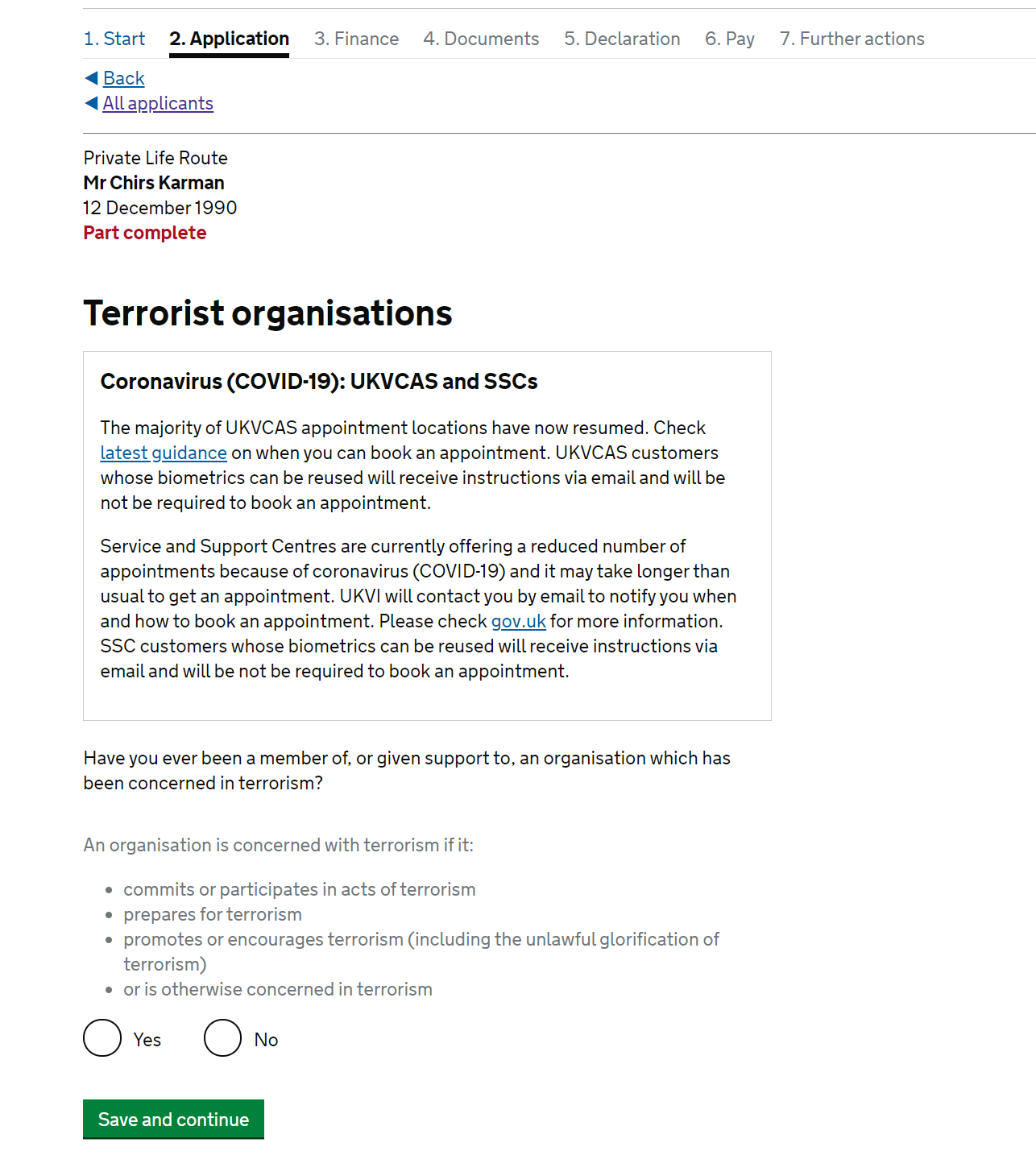Click the arrow icon beside Back
The height and width of the screenshot is (1155, 1036).
click(91, 78)
